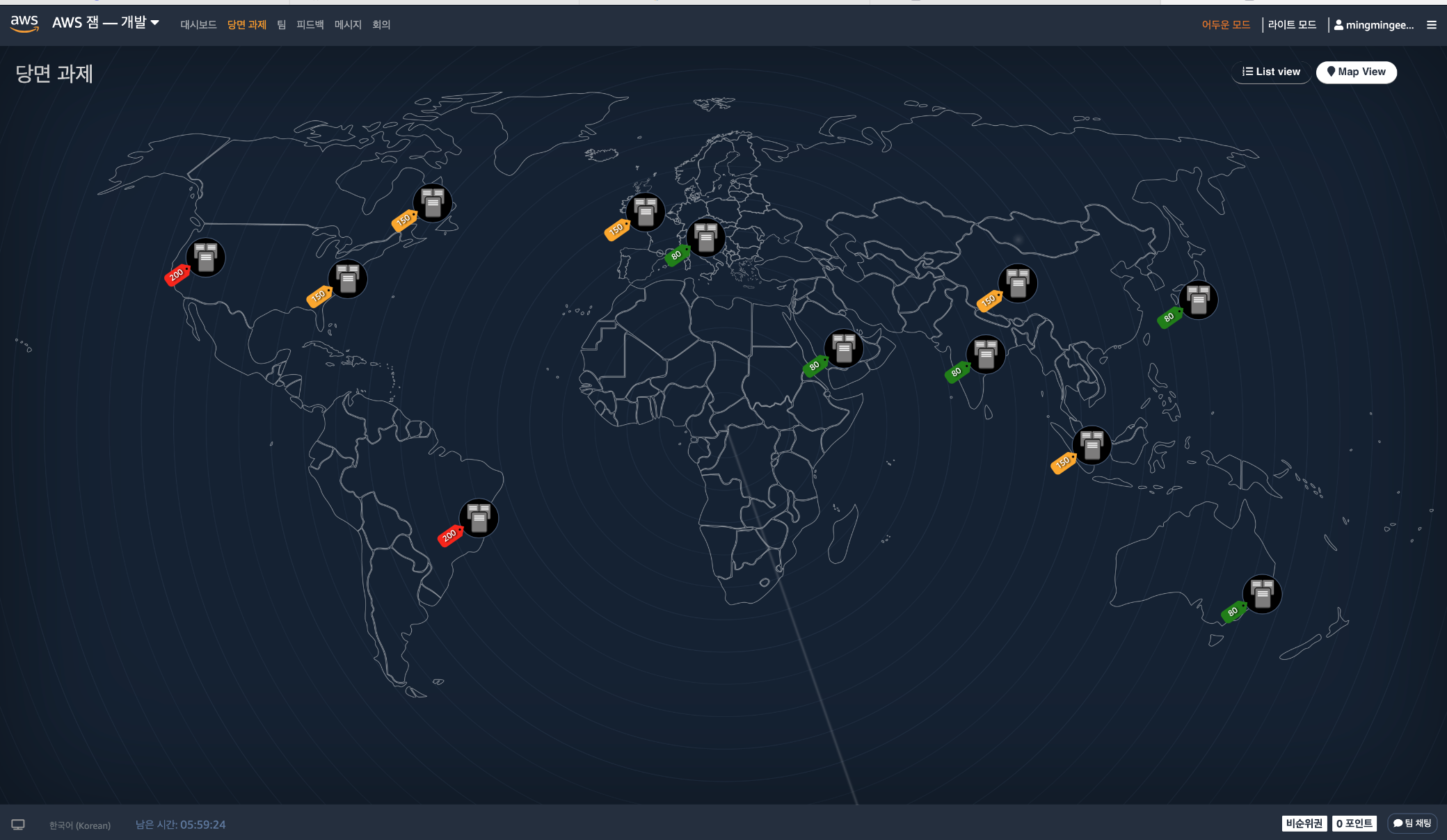Screen dimensions: 1447x840
Task: Open the Japan challenge marker with 80 points
Action: (1198, 300)
